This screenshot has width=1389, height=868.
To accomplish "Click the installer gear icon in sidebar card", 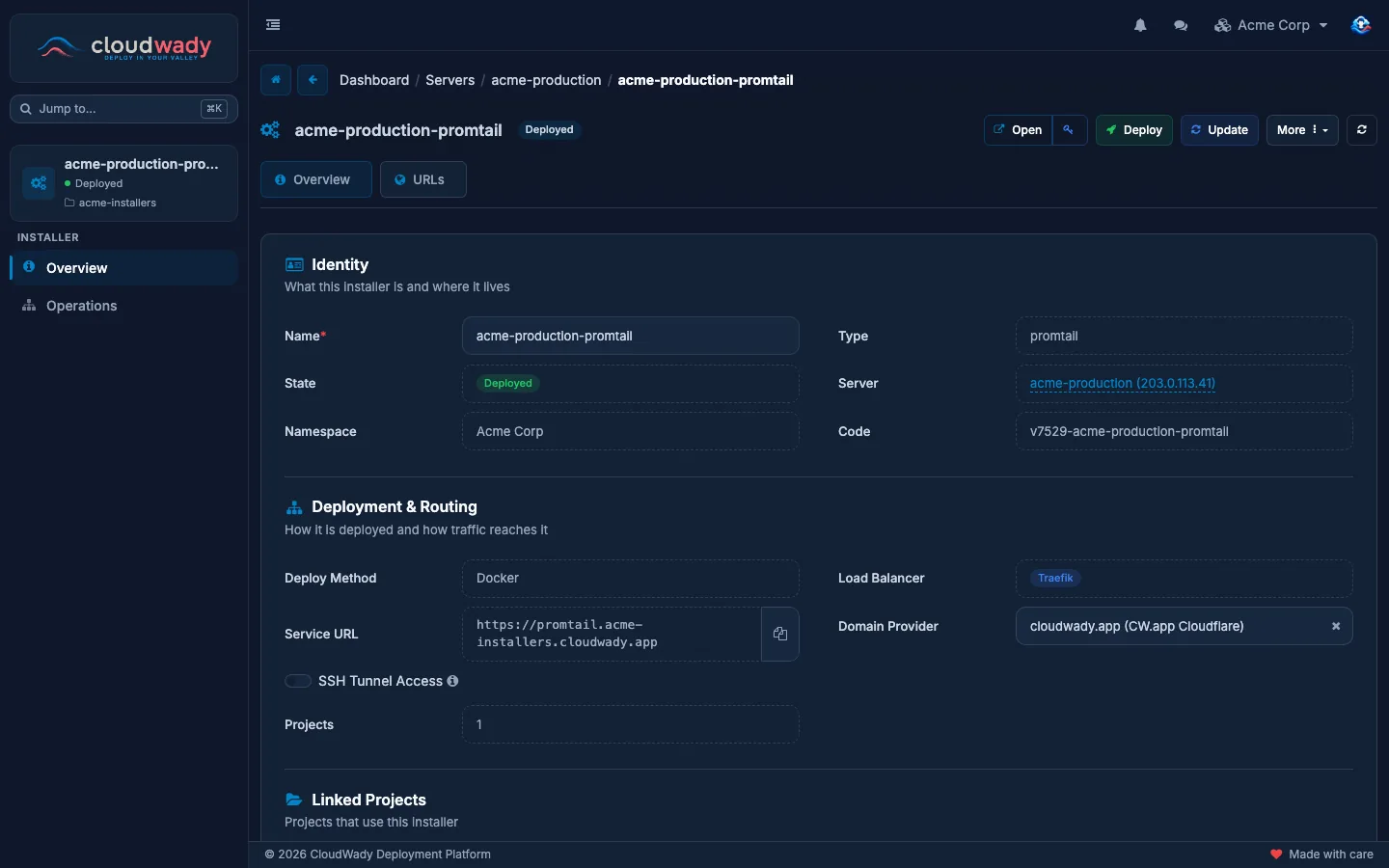I will point(39,183).
